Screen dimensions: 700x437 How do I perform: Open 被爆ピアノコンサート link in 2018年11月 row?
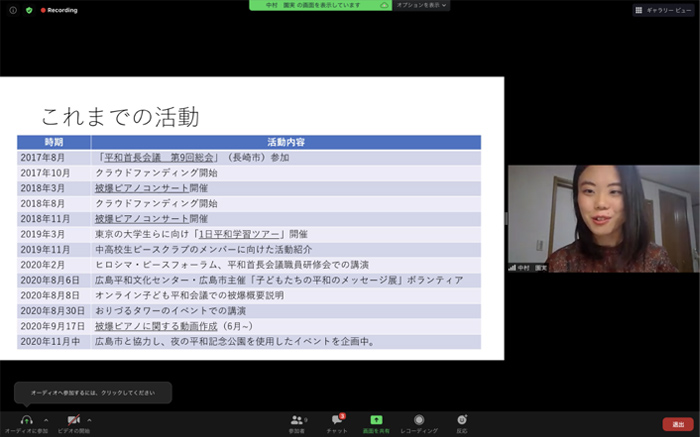(142, 219)
